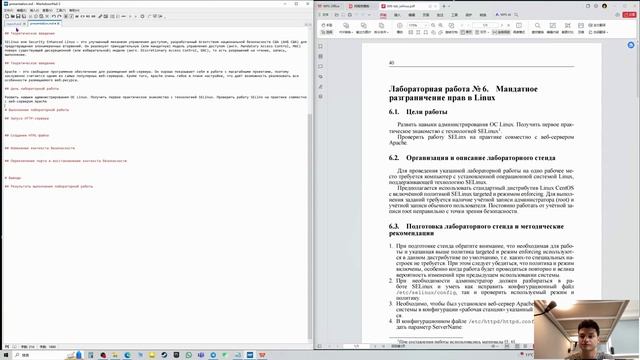Click heading '## Цель лабораторной работы' in editor
The height and width of the screenshot is (360, 640).
[31, 89]
